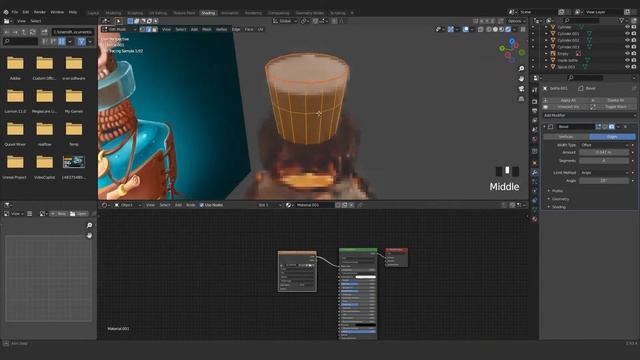640x360 pixels.
Task: Adjust the bevel Angle field
Action: (x=604, y=180)
